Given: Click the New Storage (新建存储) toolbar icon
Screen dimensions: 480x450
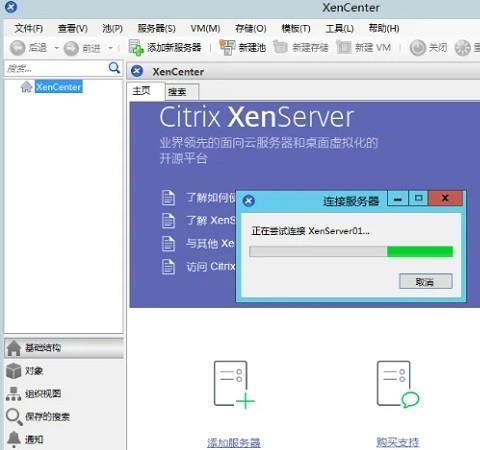Looking at the screenshot, I should coord(280,47).
